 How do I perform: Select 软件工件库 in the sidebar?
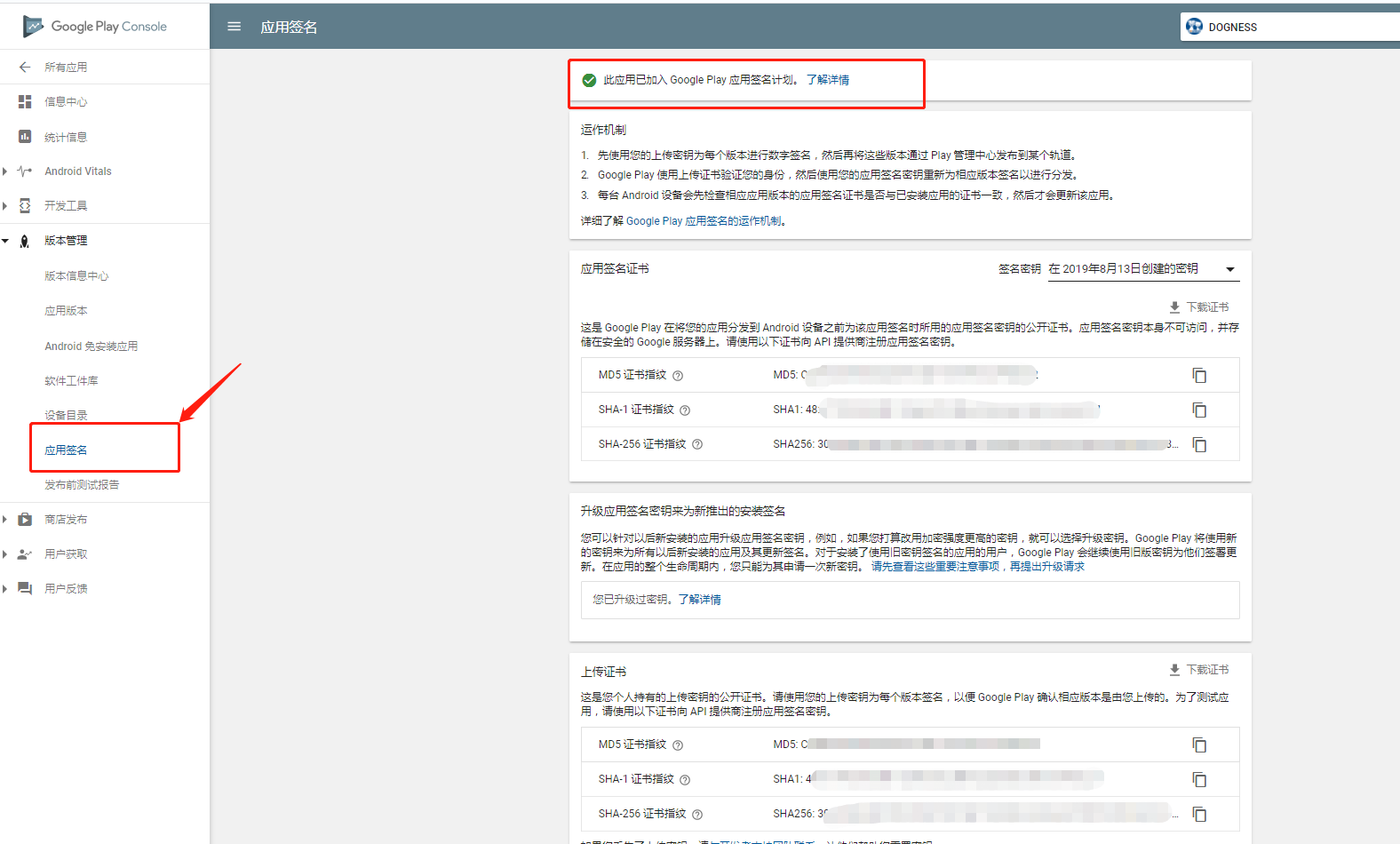pos(71,381)
